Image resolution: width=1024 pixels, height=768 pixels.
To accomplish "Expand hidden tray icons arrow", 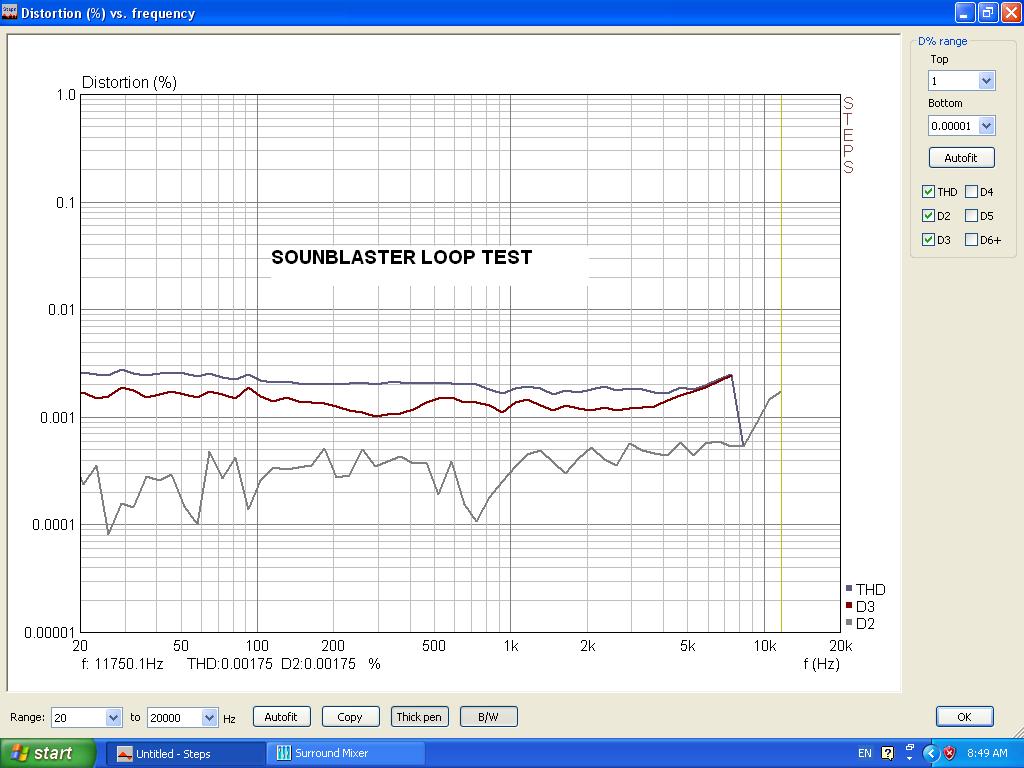I will pyautogui.click(x=931, y=753).
